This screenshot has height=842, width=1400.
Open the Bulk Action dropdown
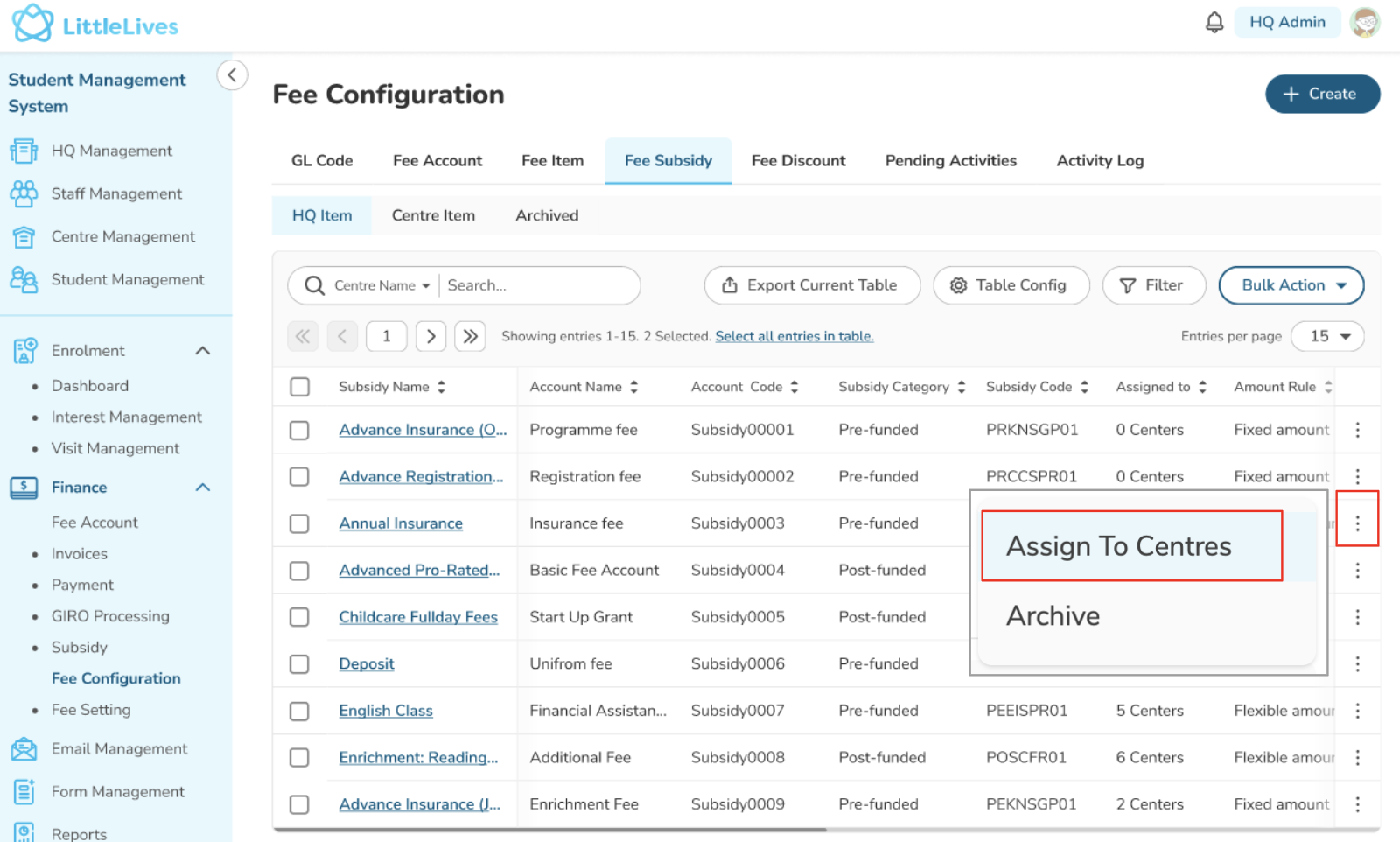click(1291, 285)
